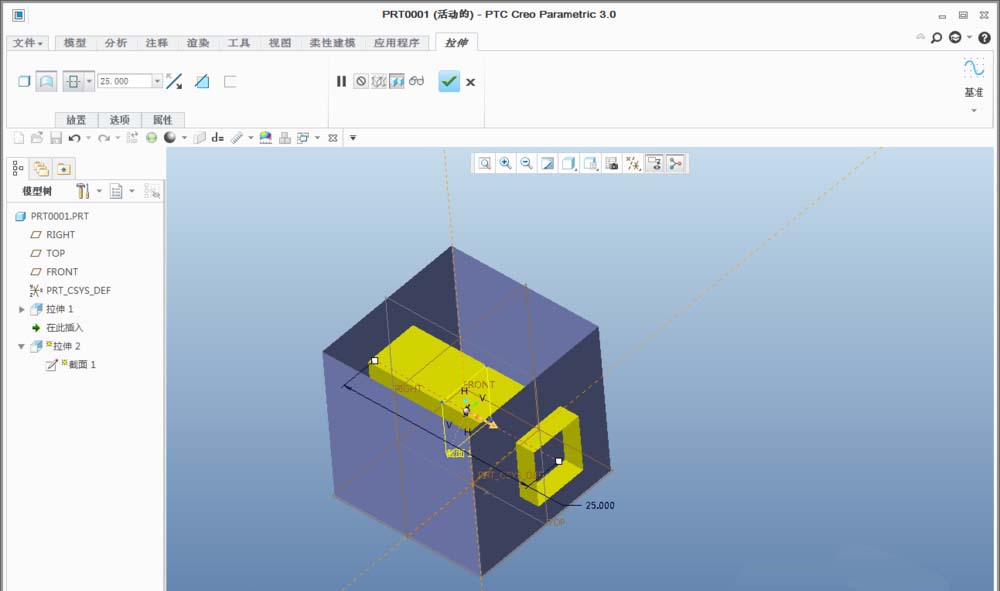This screenshot has height=591, width=1000.
Task: Expand the 基准 datum dropdown arrow
Action: [974, 110]
